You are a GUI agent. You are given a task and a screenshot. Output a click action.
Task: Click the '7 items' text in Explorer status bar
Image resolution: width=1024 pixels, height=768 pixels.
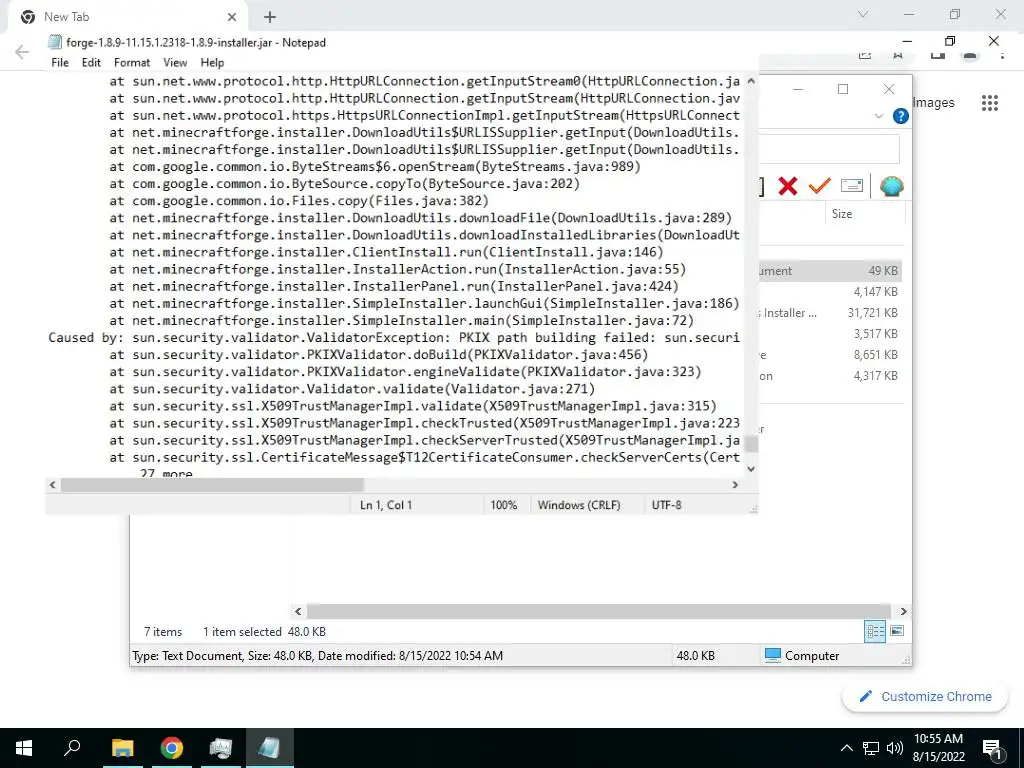click(163, 632)
